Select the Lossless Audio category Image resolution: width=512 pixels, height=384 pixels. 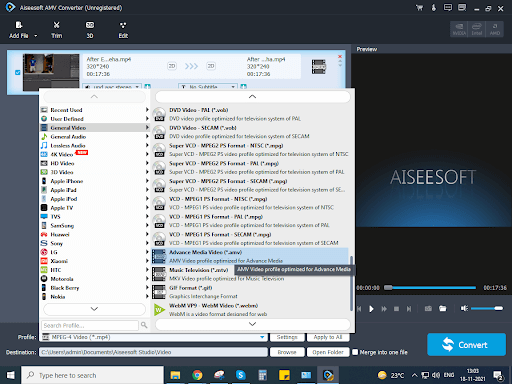[95, 146]
